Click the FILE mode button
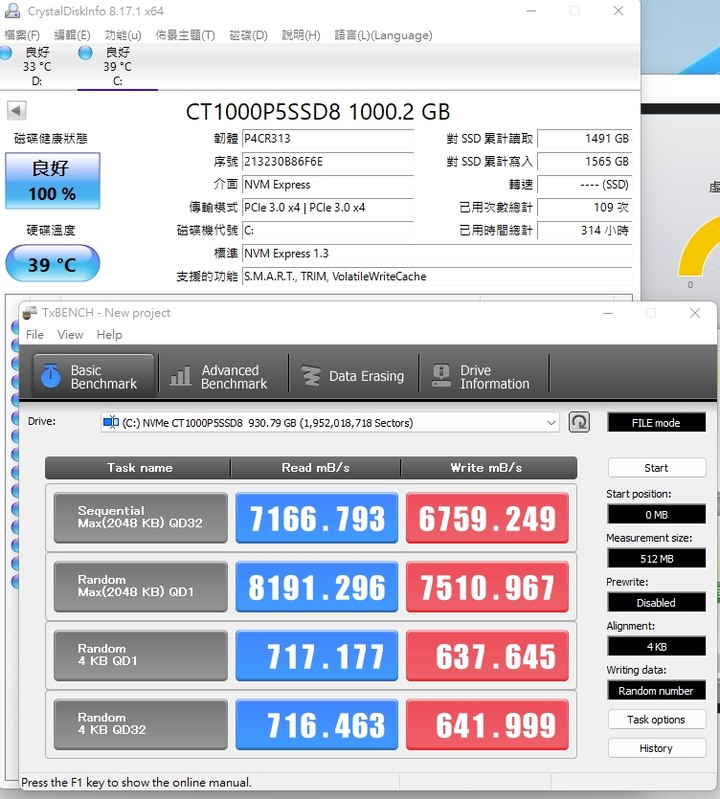 click(x=656, y=422)
